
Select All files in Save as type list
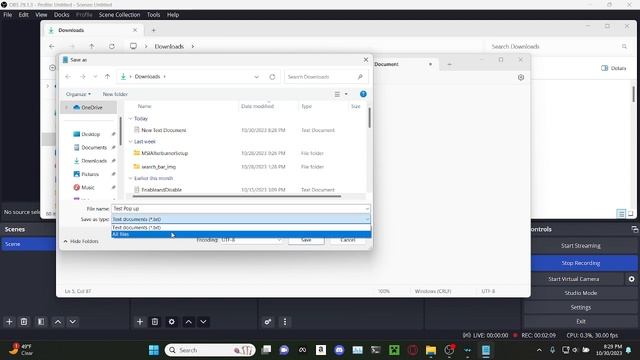pos(241,234)
